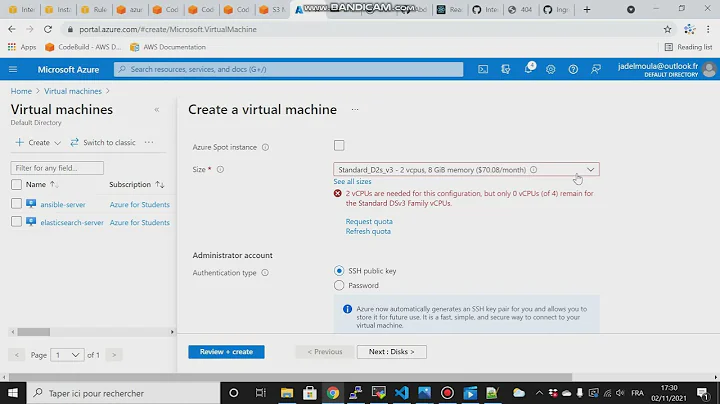Open Virtual machines breadcrumb link
The width and height of the screenshot is (720, 404).
[x=73, y=91]
